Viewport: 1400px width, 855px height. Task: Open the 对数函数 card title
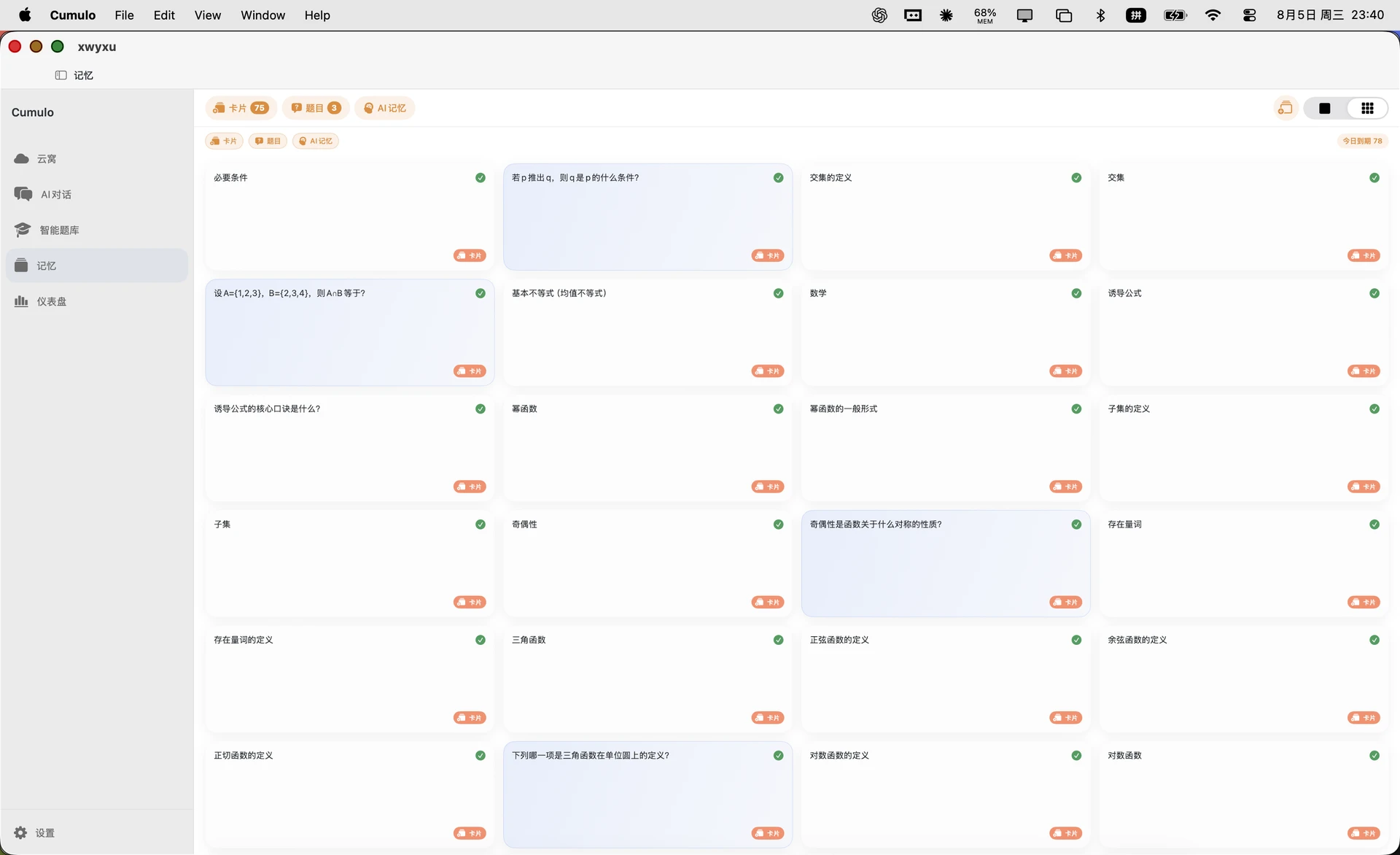1124,755
